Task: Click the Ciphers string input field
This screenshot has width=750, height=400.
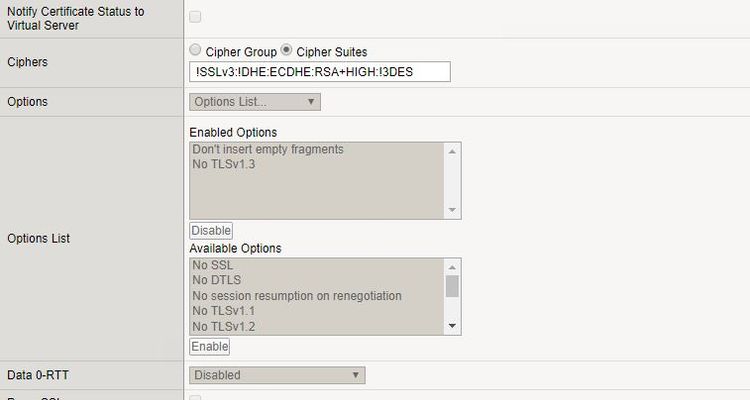Action: pos(320,72)
